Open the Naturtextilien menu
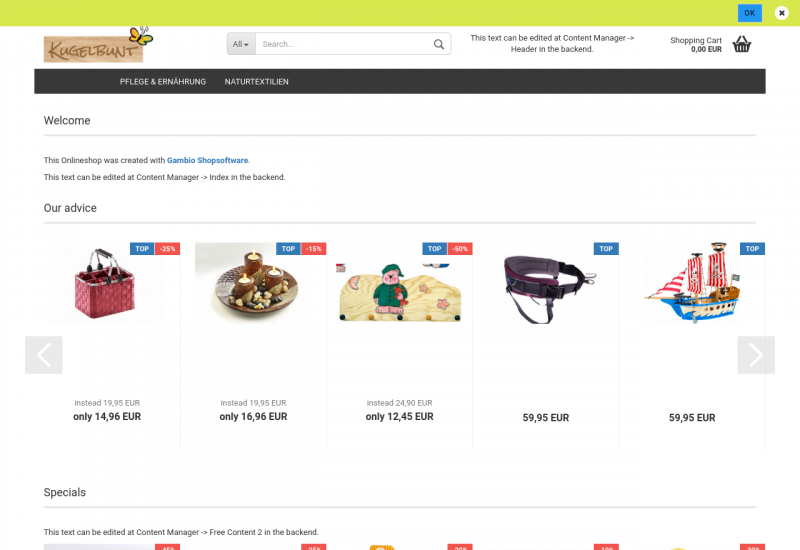 click(257, 82)
